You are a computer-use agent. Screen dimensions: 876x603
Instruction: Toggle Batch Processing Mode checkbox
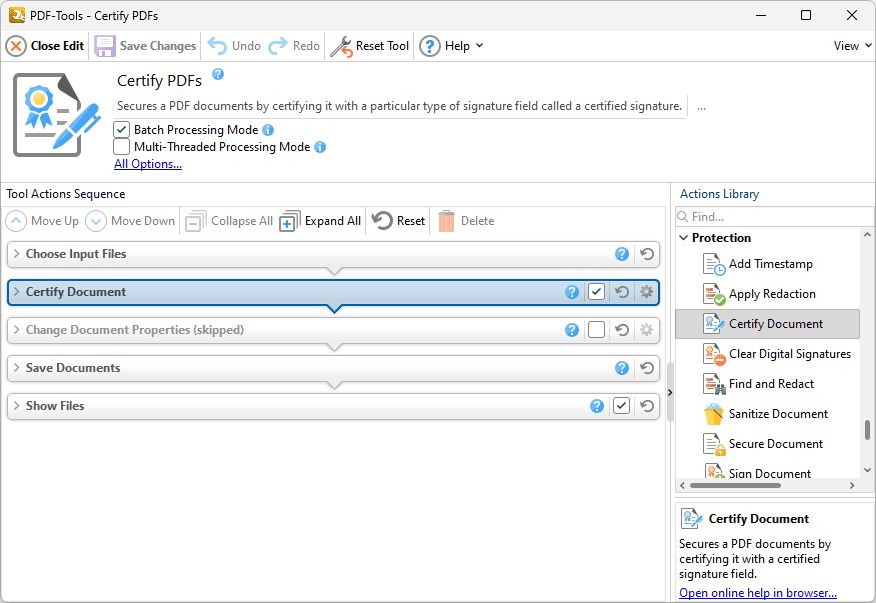(x=121, y=130)
